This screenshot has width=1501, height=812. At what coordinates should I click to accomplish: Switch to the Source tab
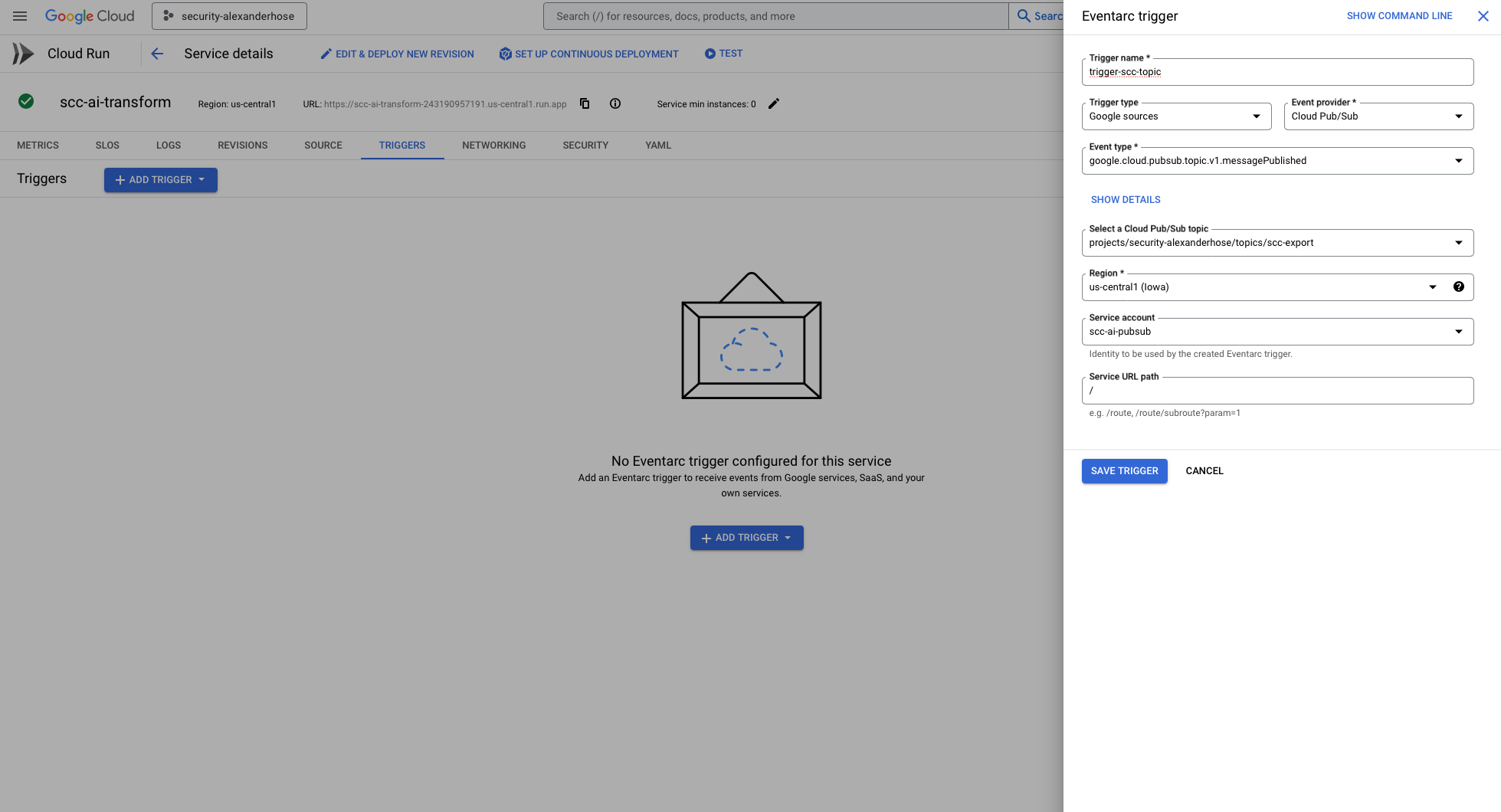[323, 146]
